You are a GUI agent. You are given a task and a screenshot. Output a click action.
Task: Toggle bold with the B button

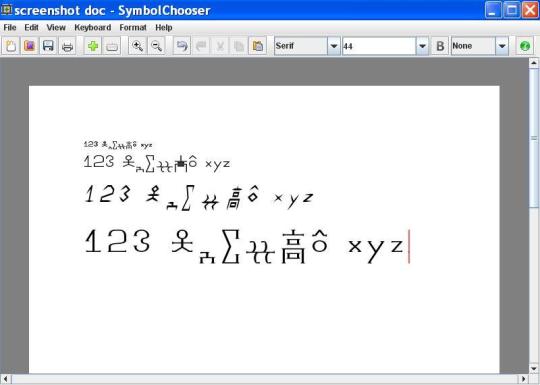click(440, 46)
